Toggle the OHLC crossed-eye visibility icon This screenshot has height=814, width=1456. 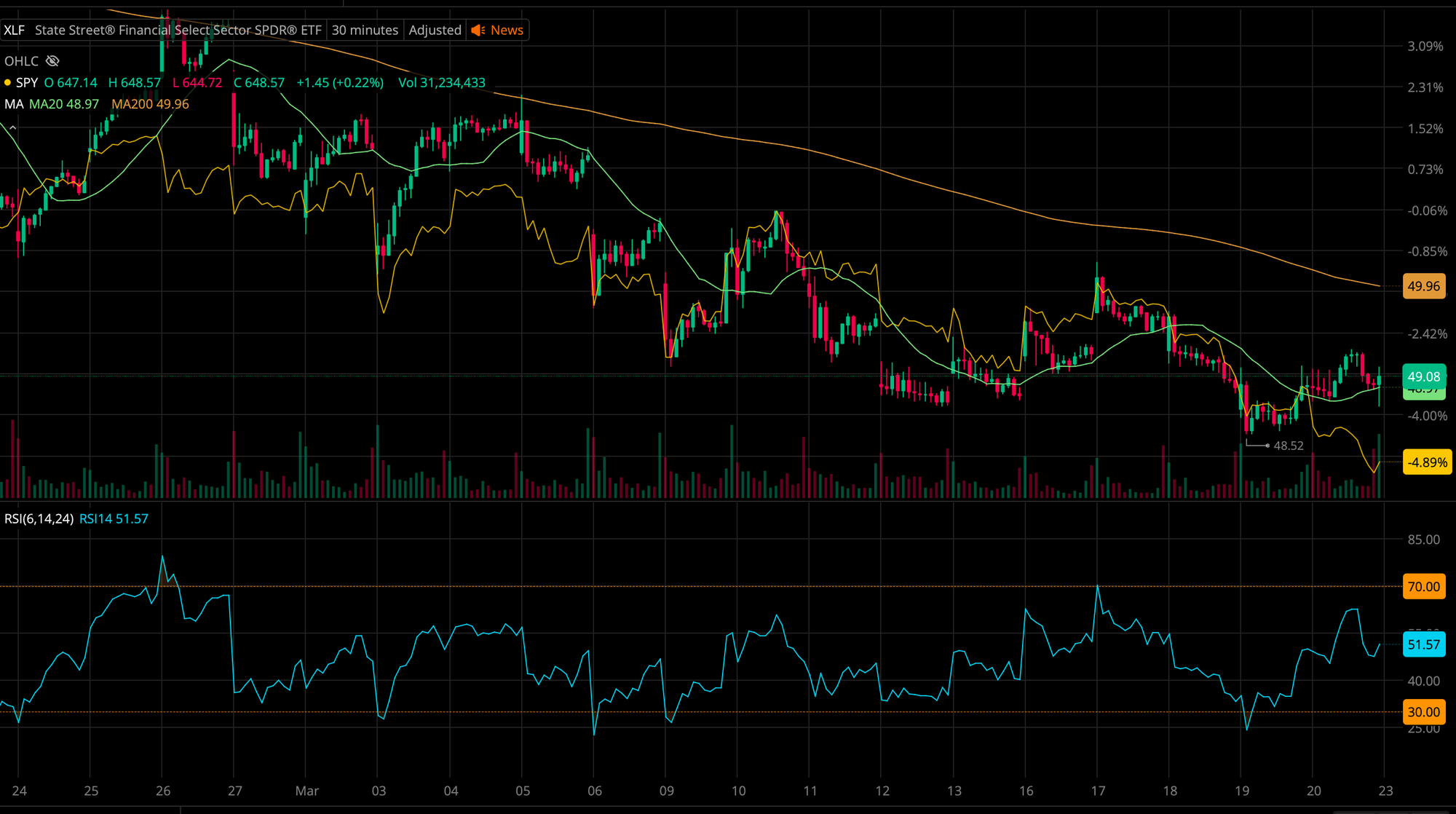click(52, 61)
